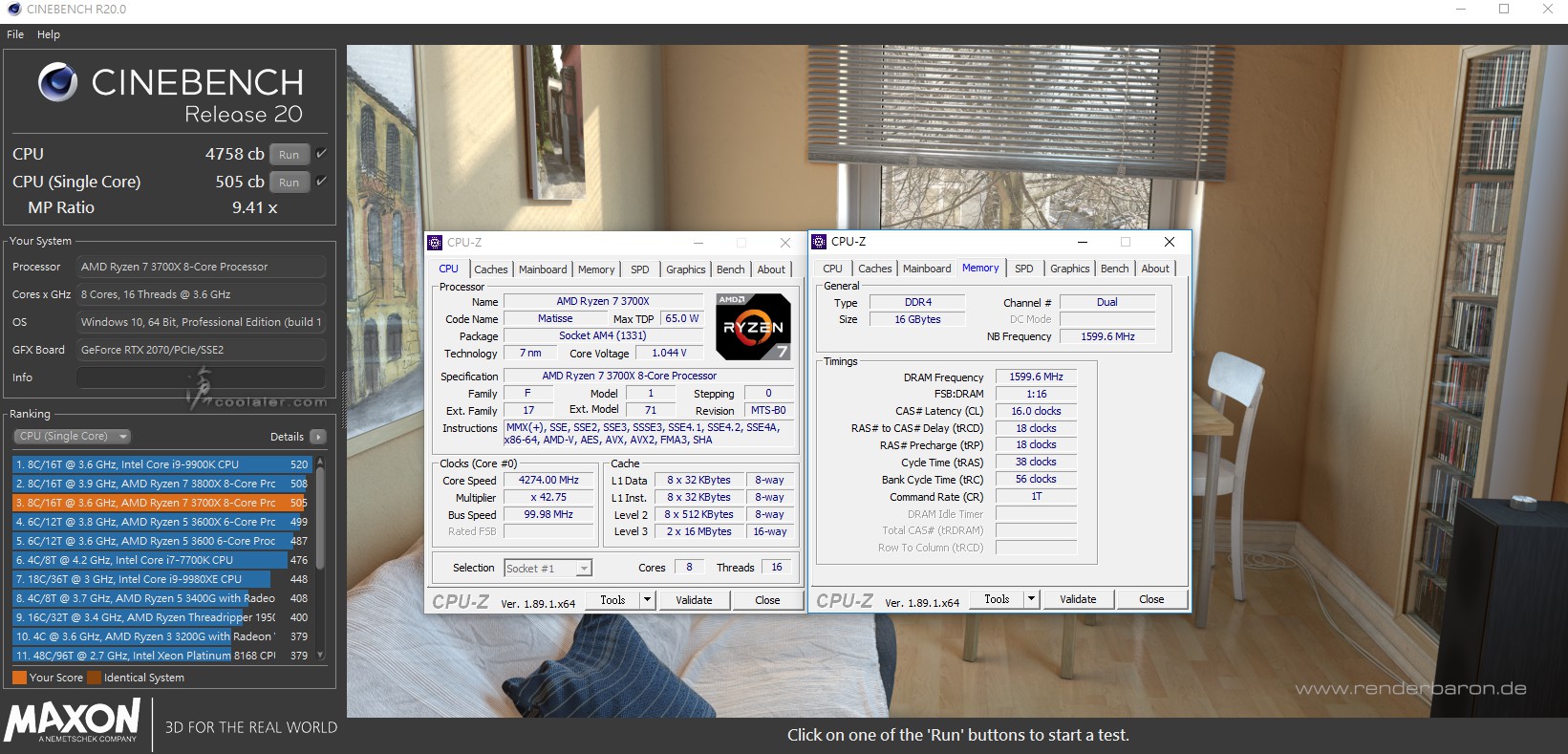The height and width of the screenshot is (754, 1568).
Task: Minimize the right CPU-Z window
Action: [x=1083, y=242]
